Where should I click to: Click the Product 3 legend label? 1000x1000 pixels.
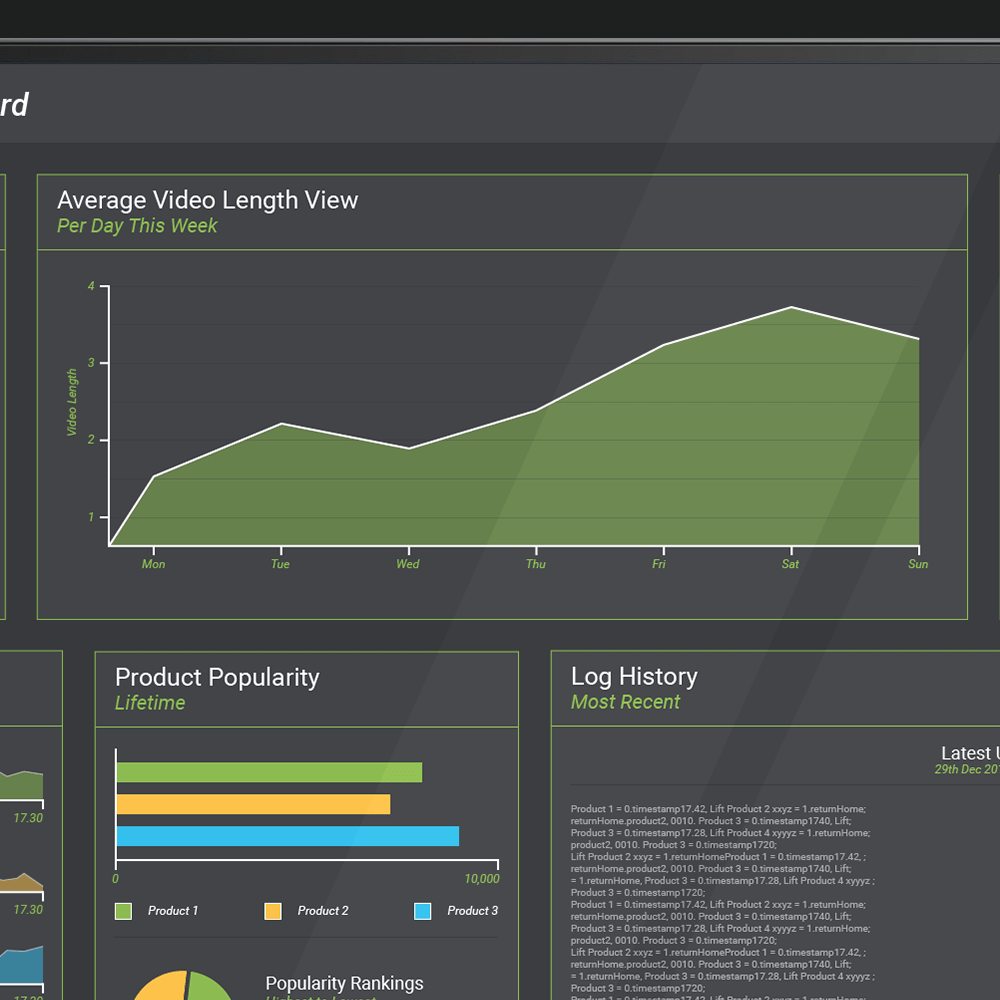(473, 911)
